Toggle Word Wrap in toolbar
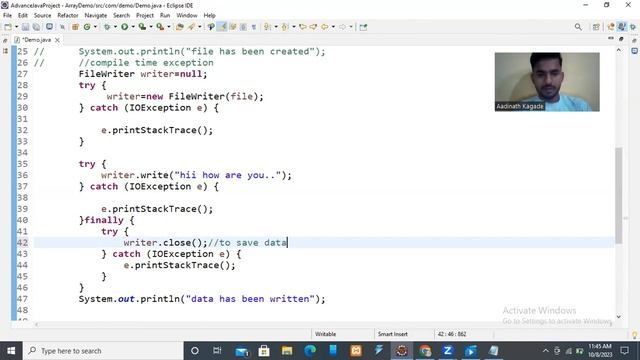The height and width of the screenshot is (360, 640). [233, 27]
